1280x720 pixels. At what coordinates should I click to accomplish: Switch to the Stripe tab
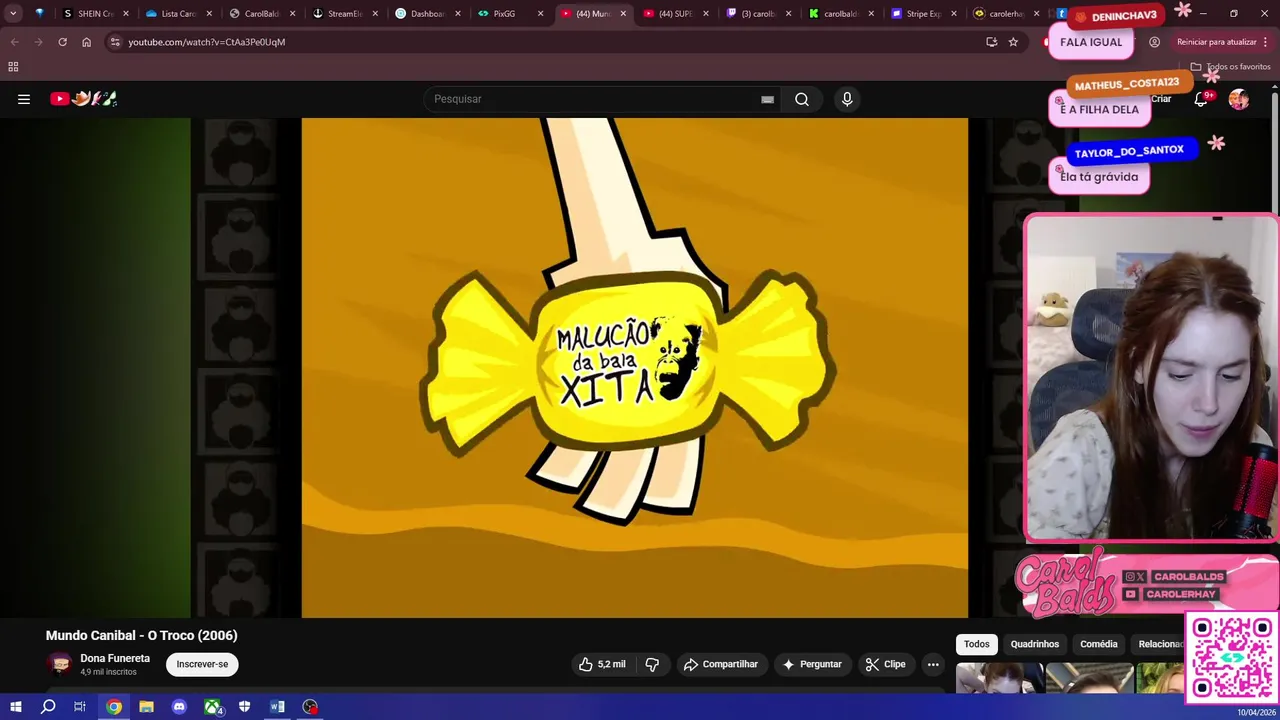point(924,14)
